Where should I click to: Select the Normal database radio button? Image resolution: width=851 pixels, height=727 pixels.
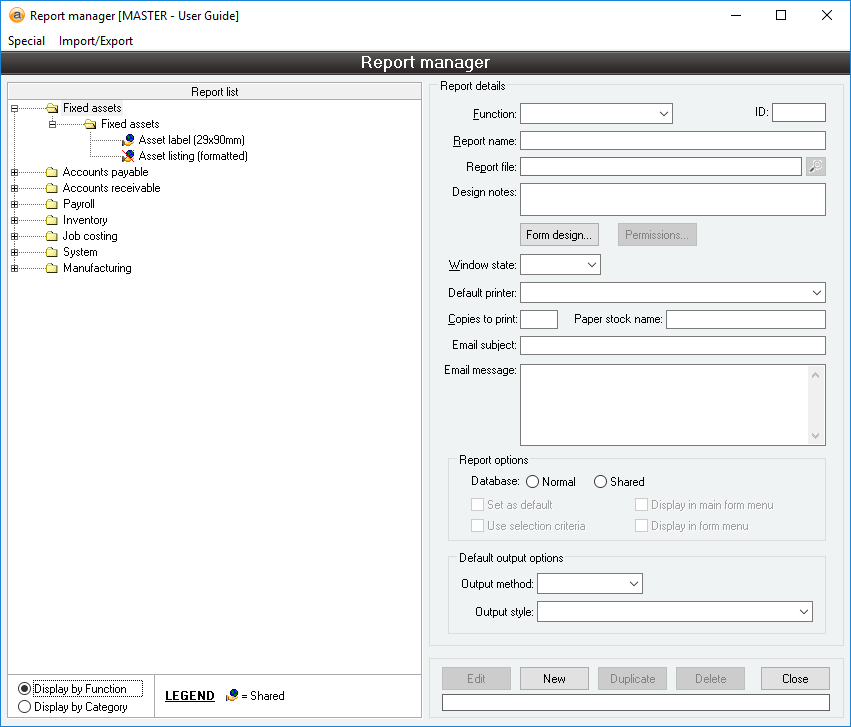point(532,482)
